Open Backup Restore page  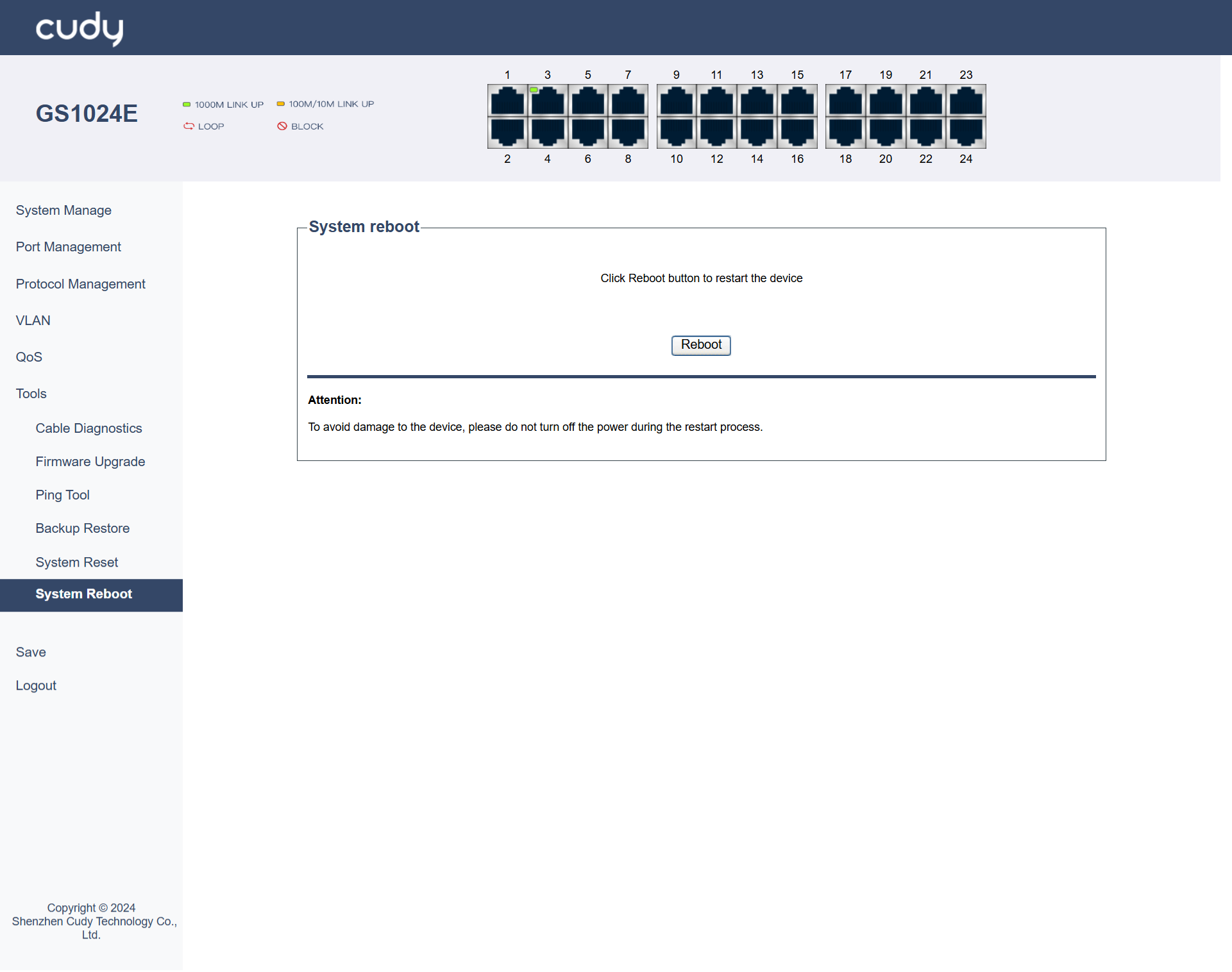tap(83, 528)
